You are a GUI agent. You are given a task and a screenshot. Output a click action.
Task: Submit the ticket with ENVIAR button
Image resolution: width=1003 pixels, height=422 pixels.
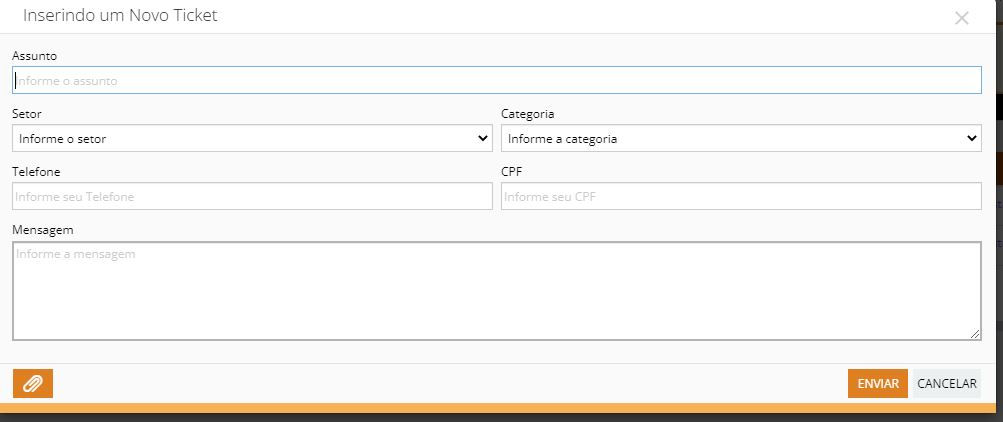click(x=878, y=384)
